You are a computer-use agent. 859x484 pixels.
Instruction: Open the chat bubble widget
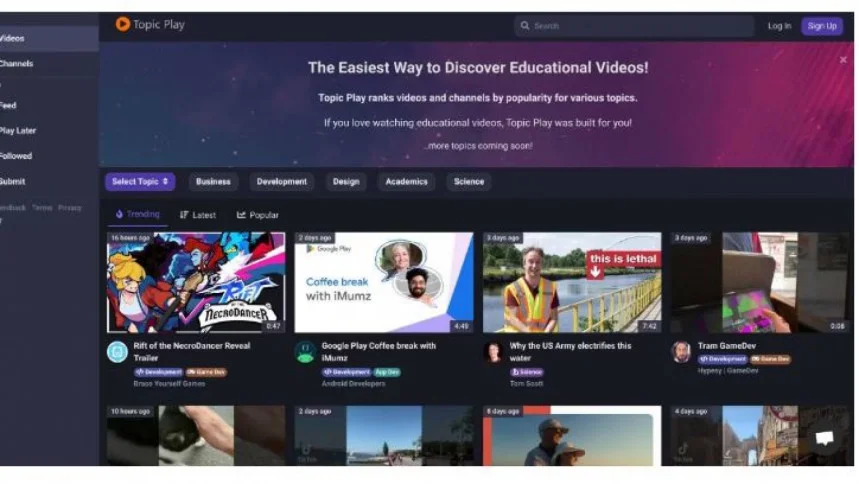824,438
